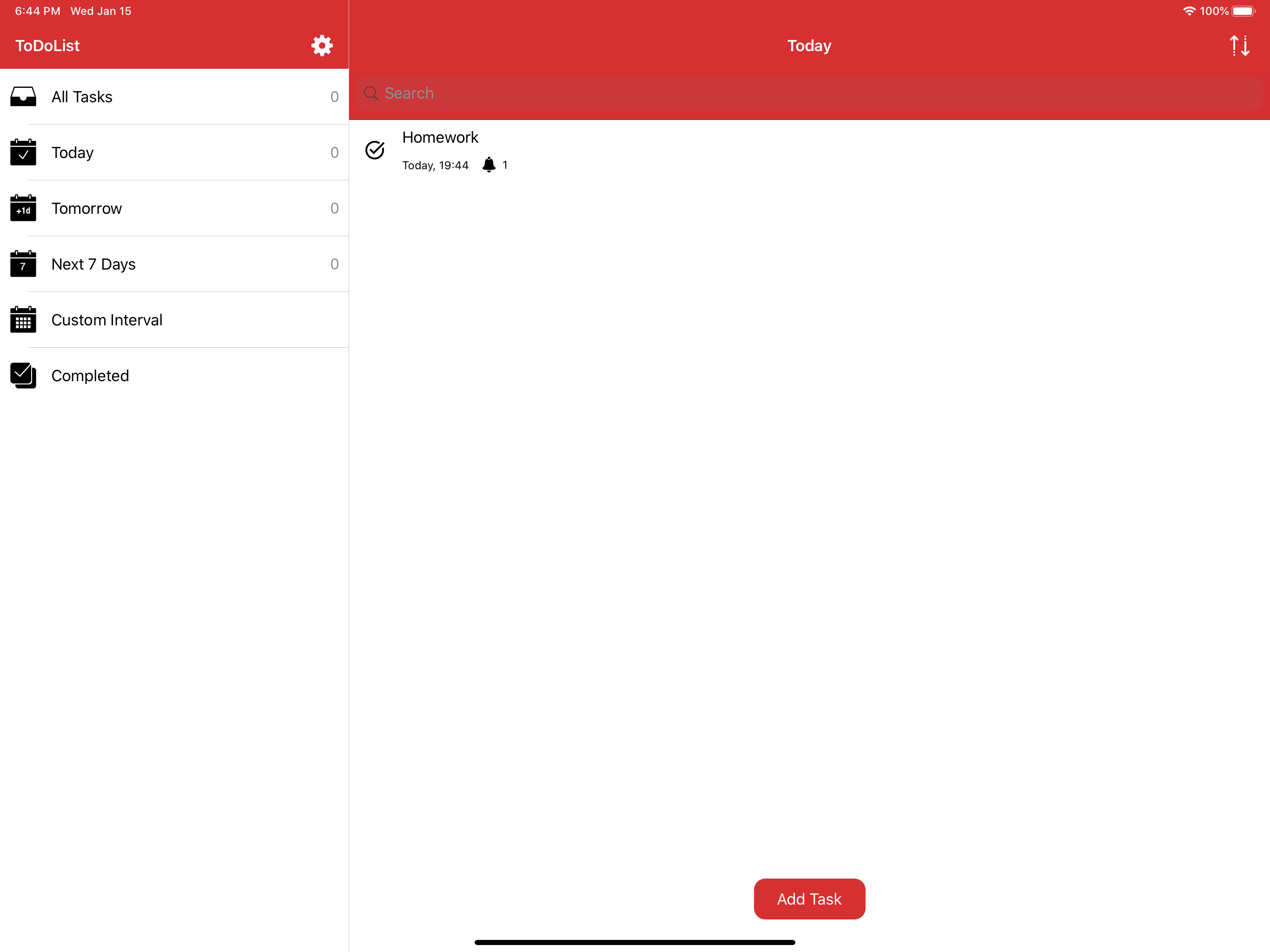Click the reminder bell on Homework
This screenshot has width=1270, height=952.
489,165
